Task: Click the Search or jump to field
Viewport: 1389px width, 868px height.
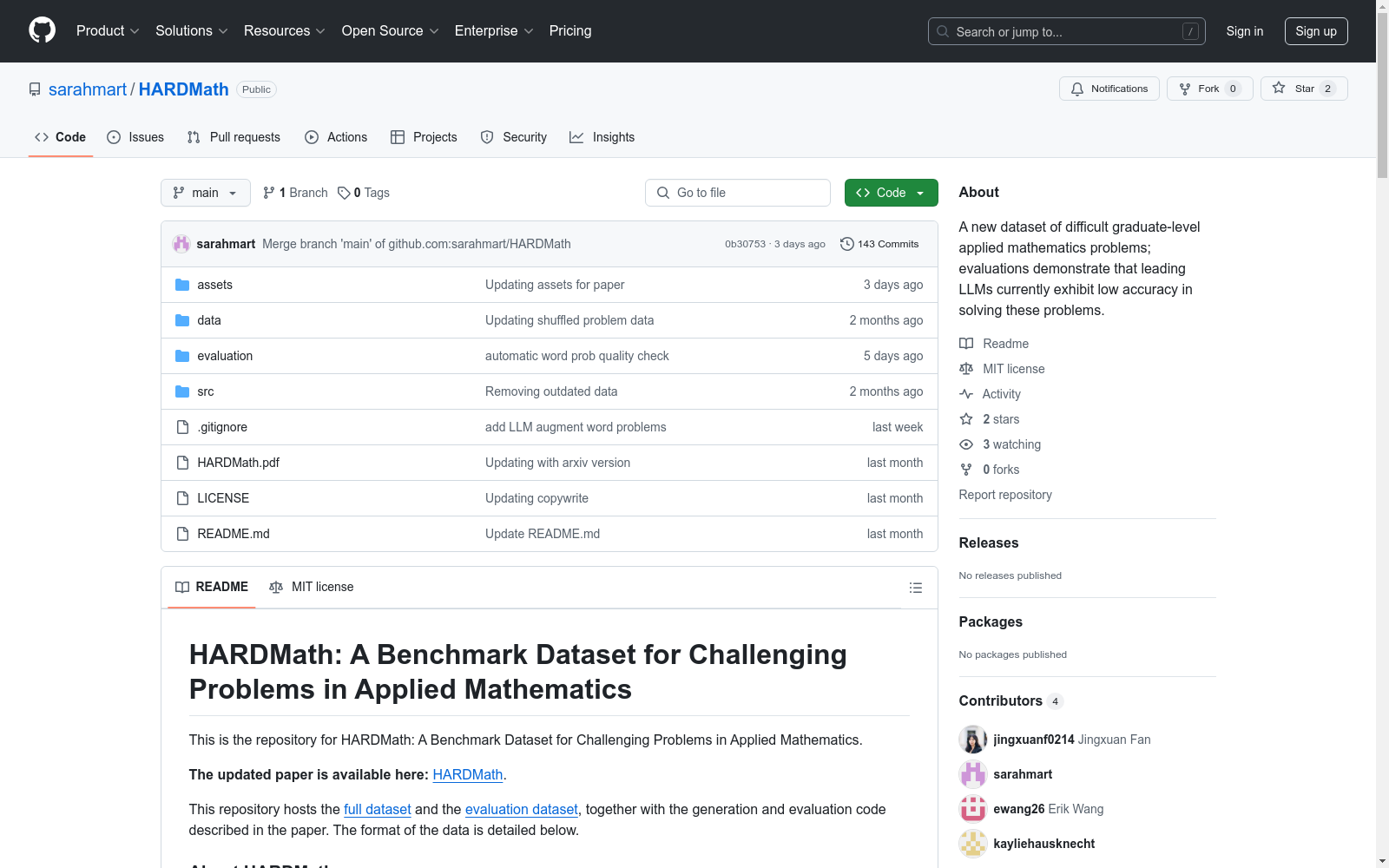Action: click(1067, 31)
